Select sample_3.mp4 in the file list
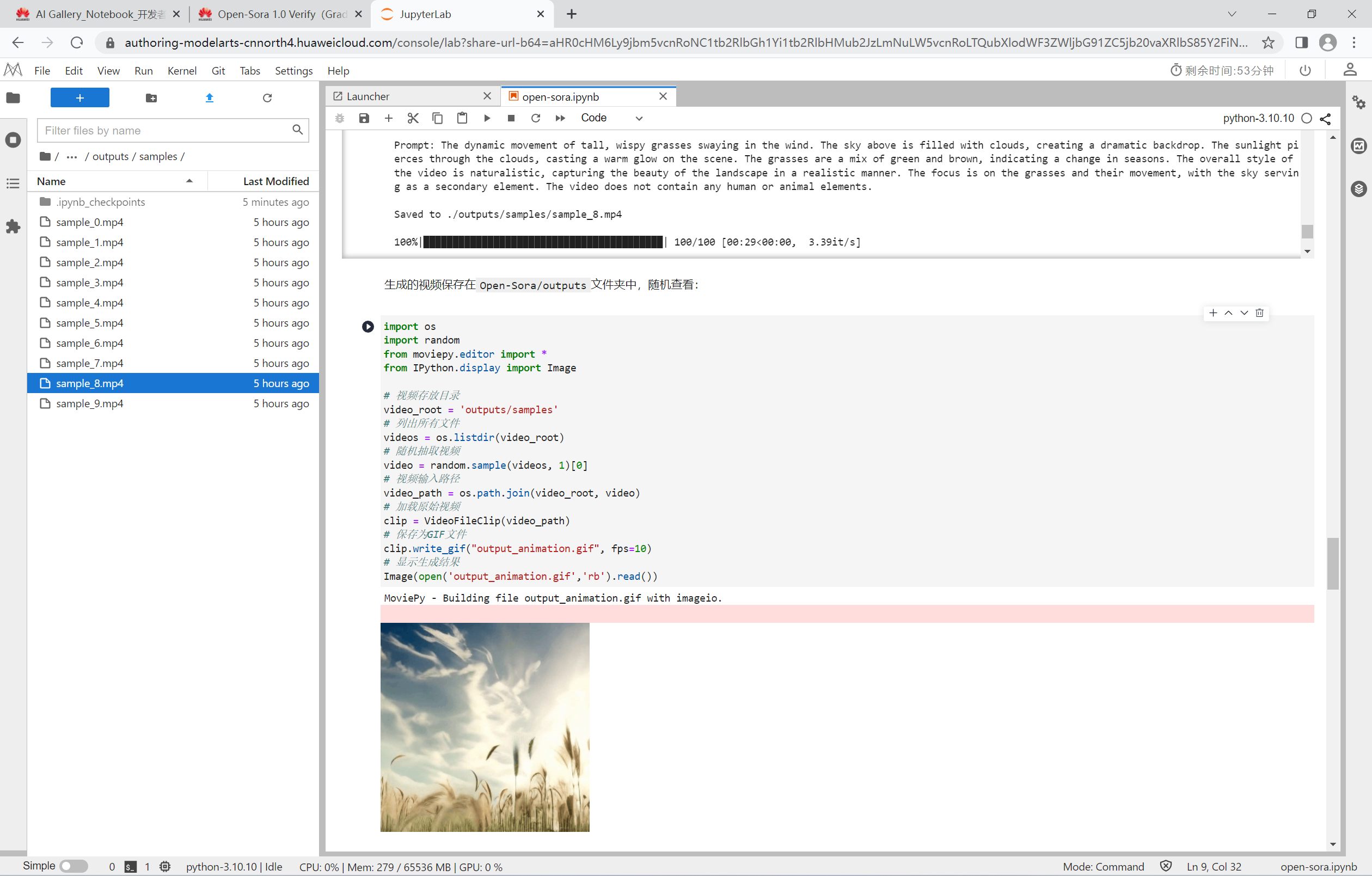This screenshot has height=876, width=1372. 89,283
